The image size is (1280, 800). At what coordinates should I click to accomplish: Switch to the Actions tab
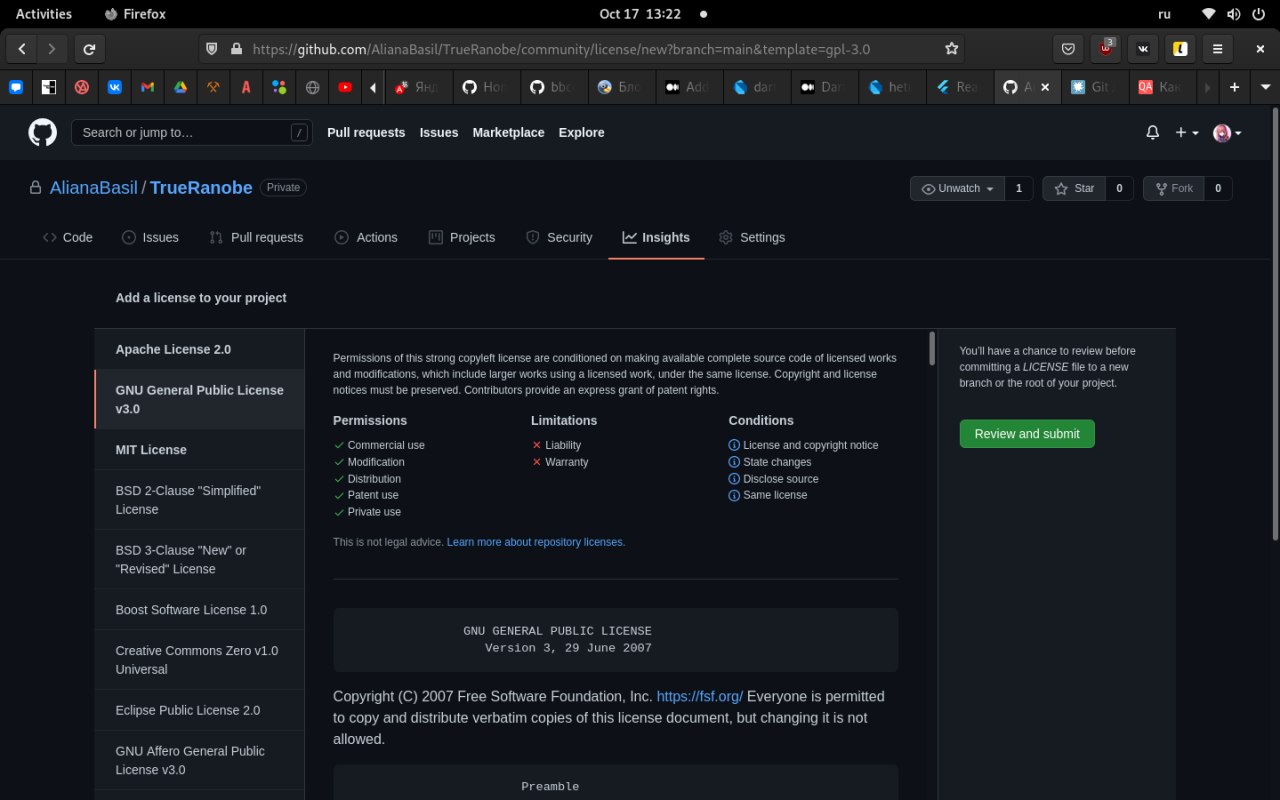pyautogui.click(x=366, y=237)
